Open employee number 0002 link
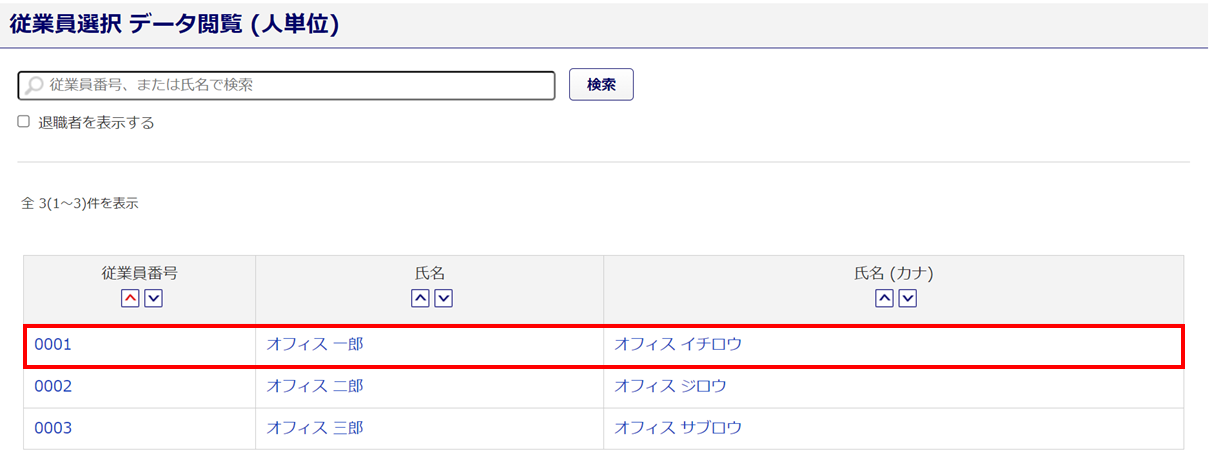 tap(53, 386)
